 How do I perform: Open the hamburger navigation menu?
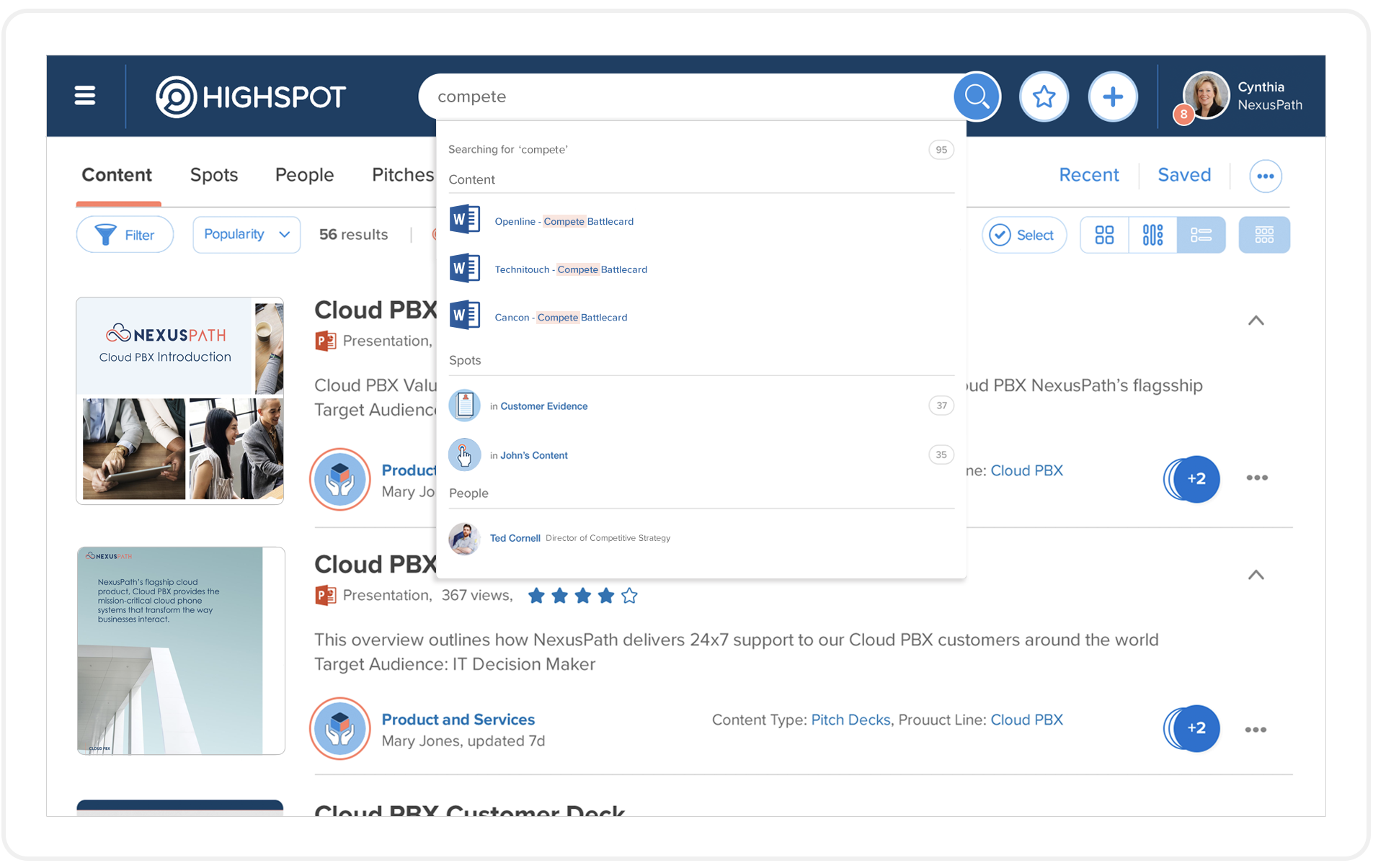tap(85, 96)
